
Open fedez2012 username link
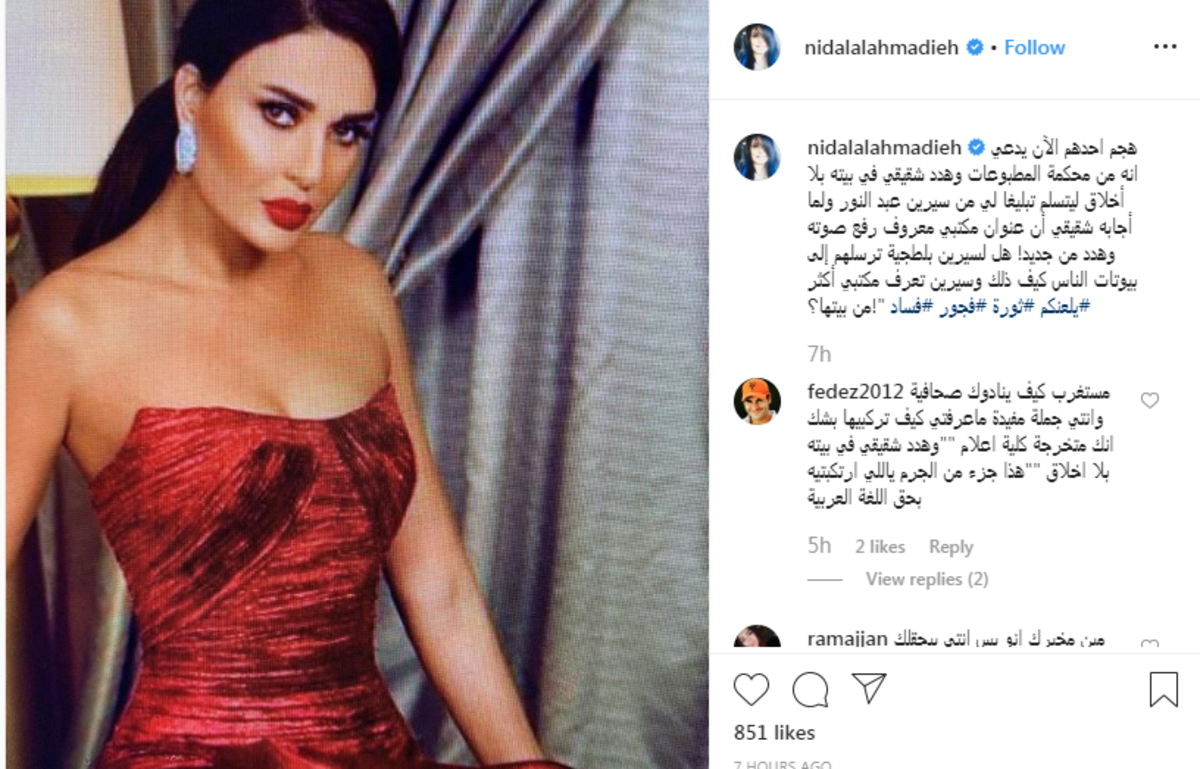click(x=855, y=390)
